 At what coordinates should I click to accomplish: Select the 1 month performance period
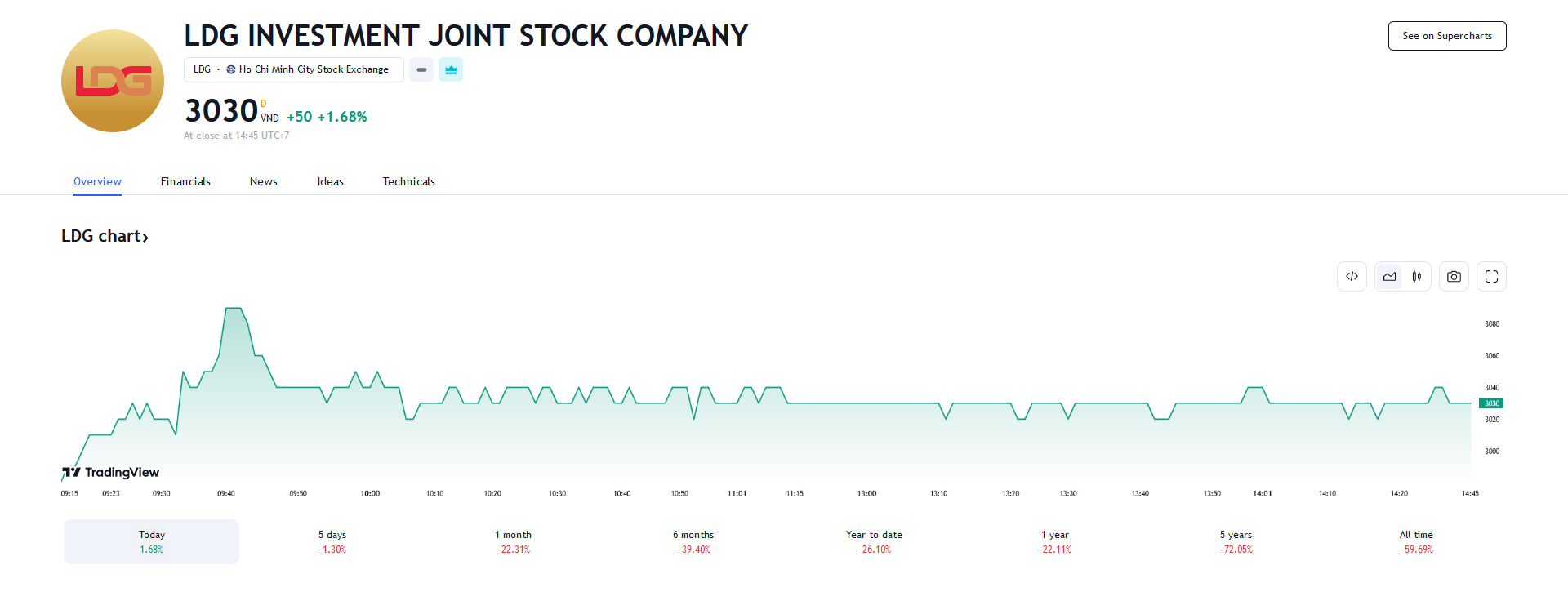[513, 541]
